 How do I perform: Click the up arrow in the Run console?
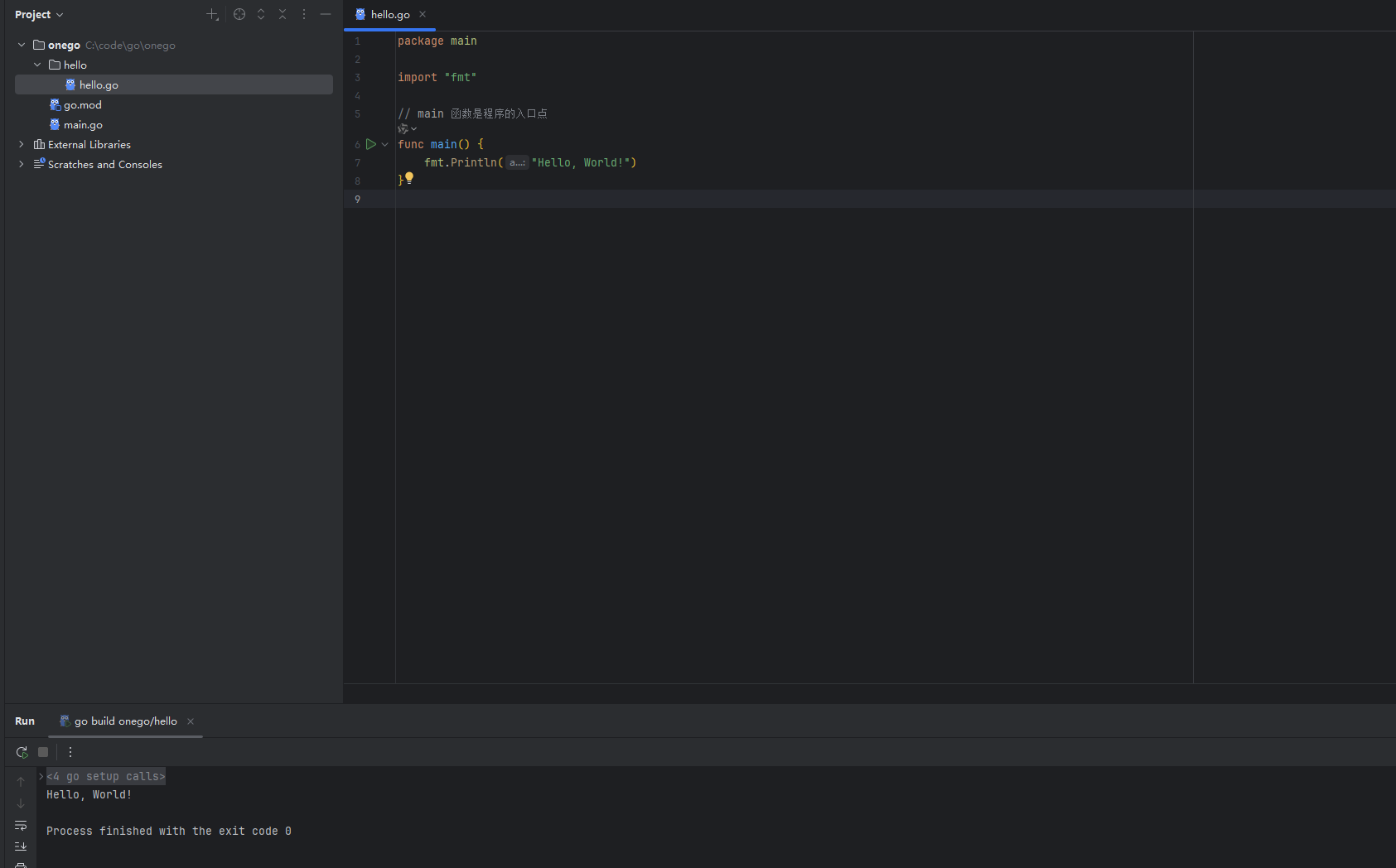coord(21,781)
